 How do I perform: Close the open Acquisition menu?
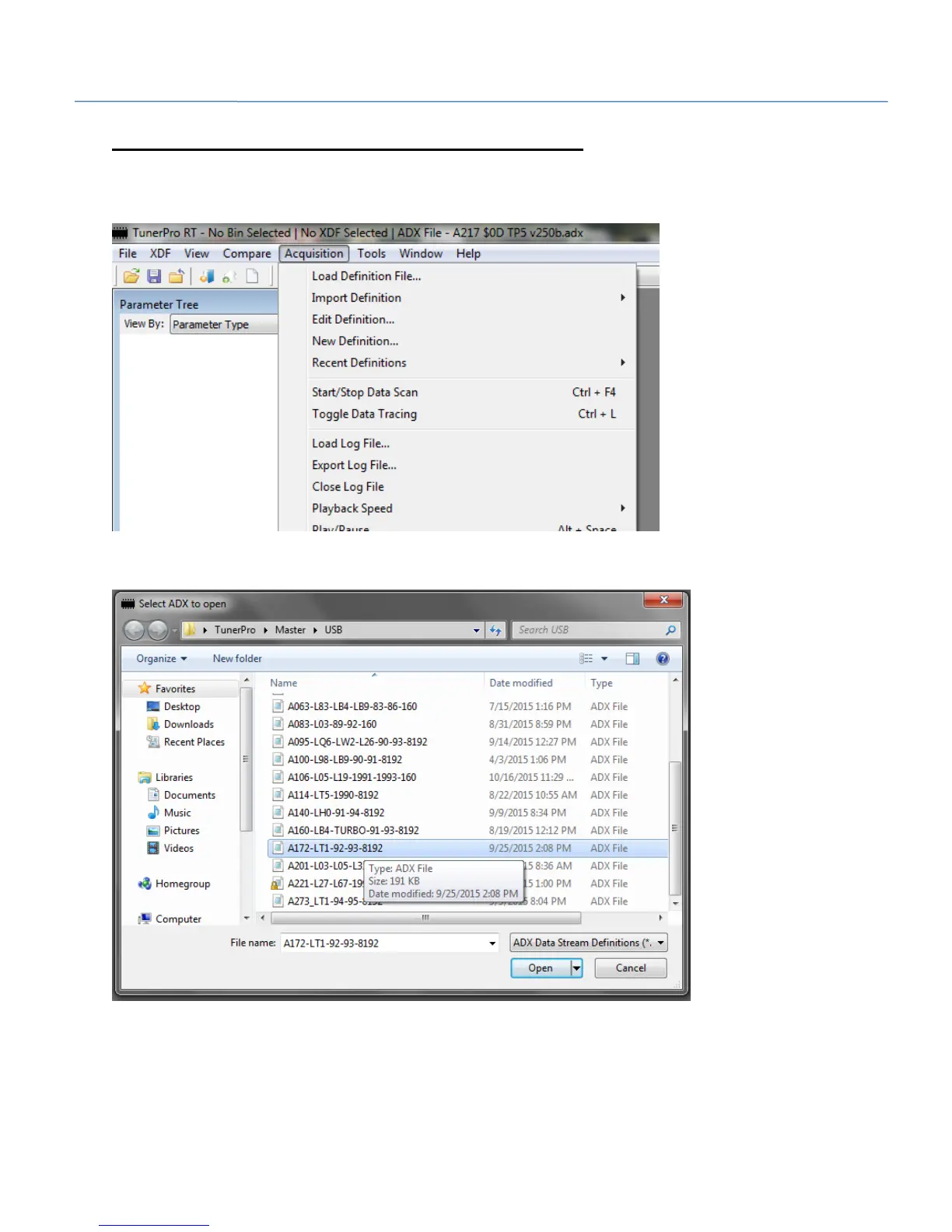click(x=314, y=254)
